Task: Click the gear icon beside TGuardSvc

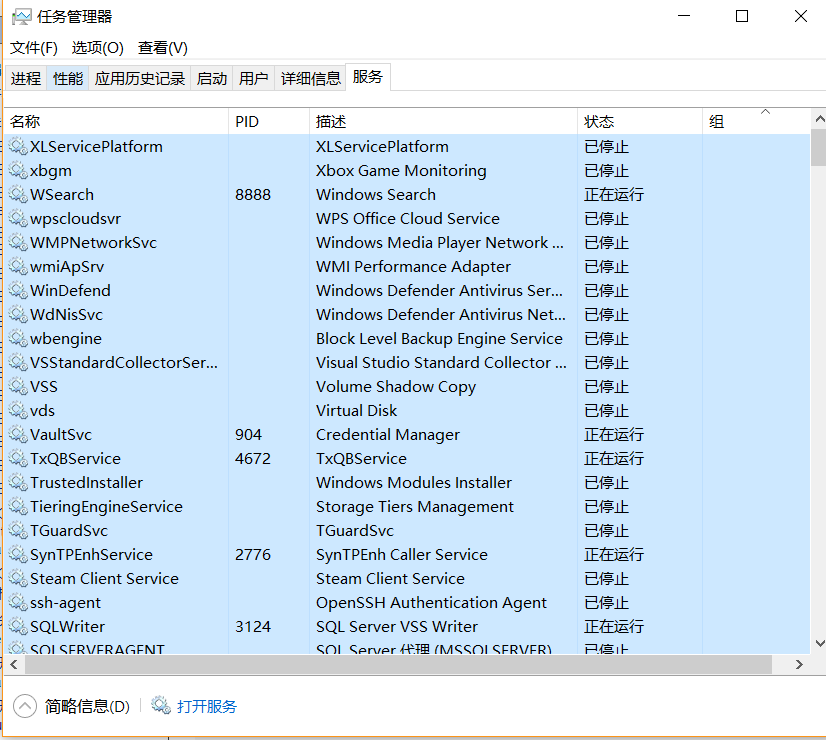Action: (18, 530)
